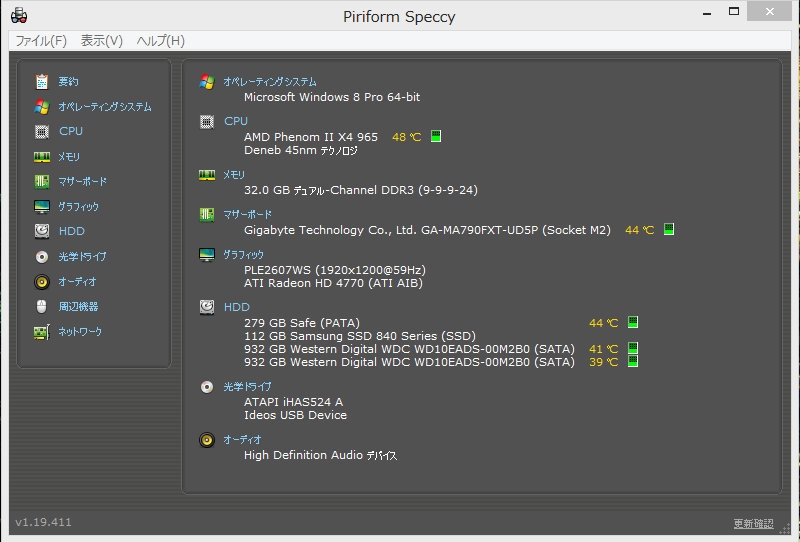Click the motherboard 44 ℃ temperature indicator
800x542 pixels.
(669, 230)
